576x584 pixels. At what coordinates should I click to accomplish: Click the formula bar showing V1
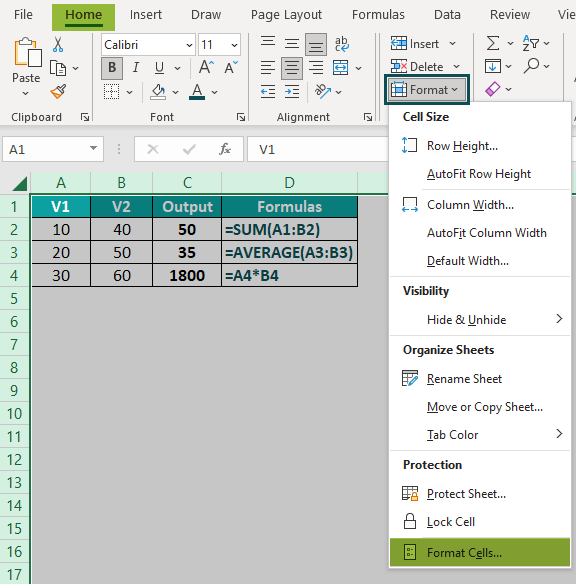pos(317,149)
